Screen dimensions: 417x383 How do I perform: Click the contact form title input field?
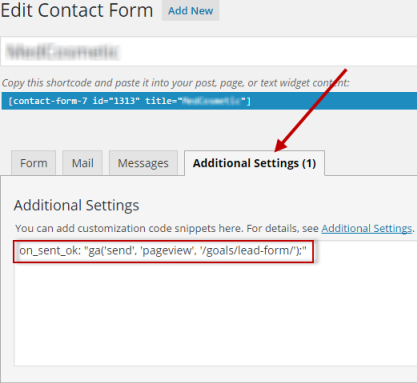pyautogui.click(x=209, y=51)
